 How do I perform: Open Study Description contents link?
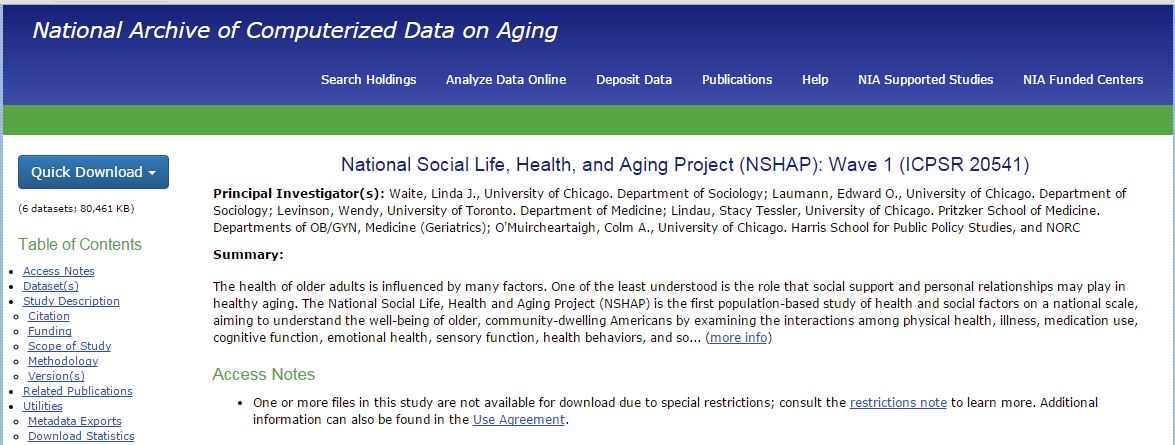tap(71, 301)
